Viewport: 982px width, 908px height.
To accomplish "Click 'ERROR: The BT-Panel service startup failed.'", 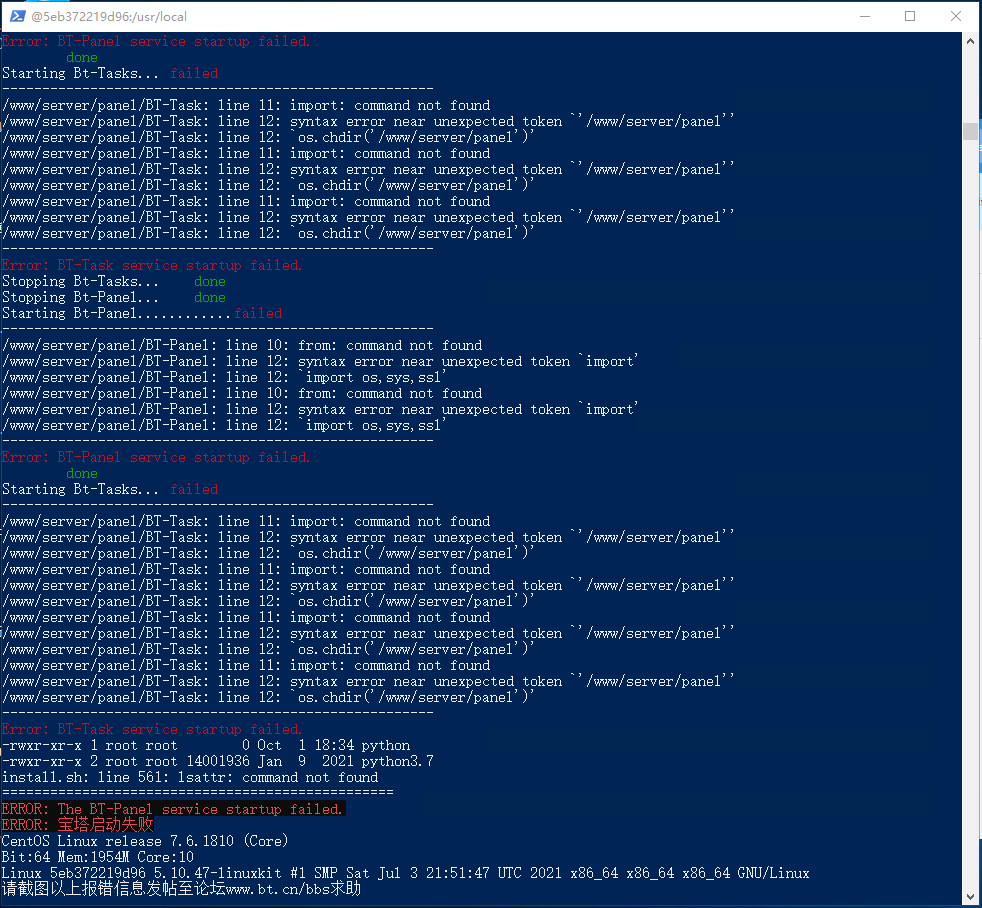I will click(x=172, y=810).
